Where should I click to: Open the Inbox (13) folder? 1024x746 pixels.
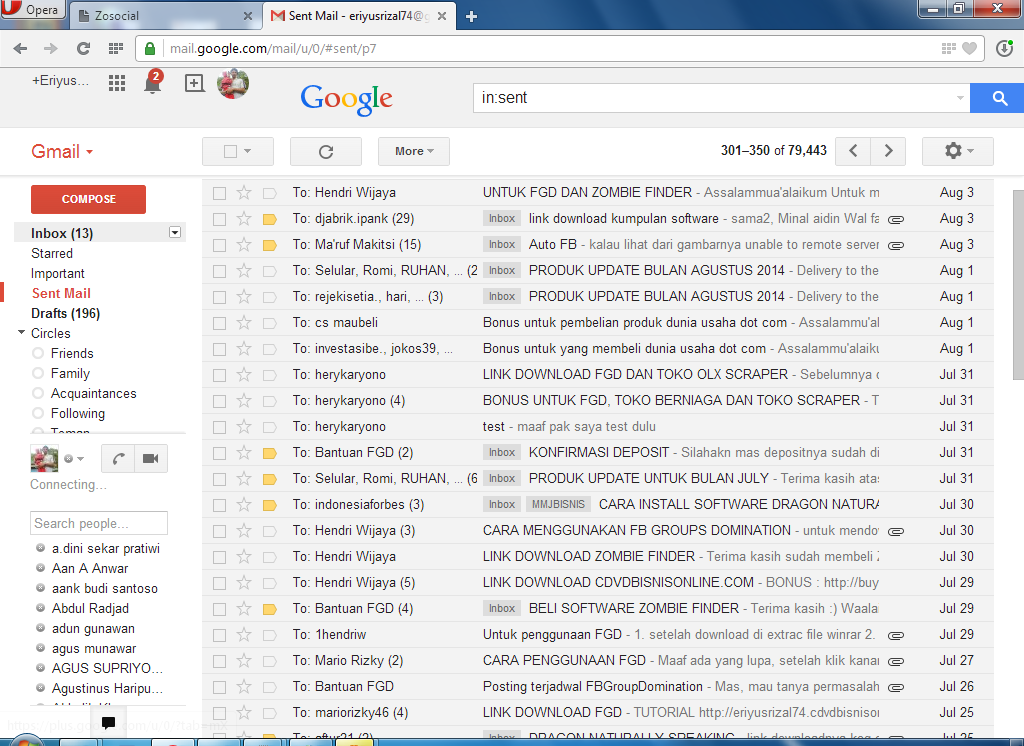click(62, 233)
